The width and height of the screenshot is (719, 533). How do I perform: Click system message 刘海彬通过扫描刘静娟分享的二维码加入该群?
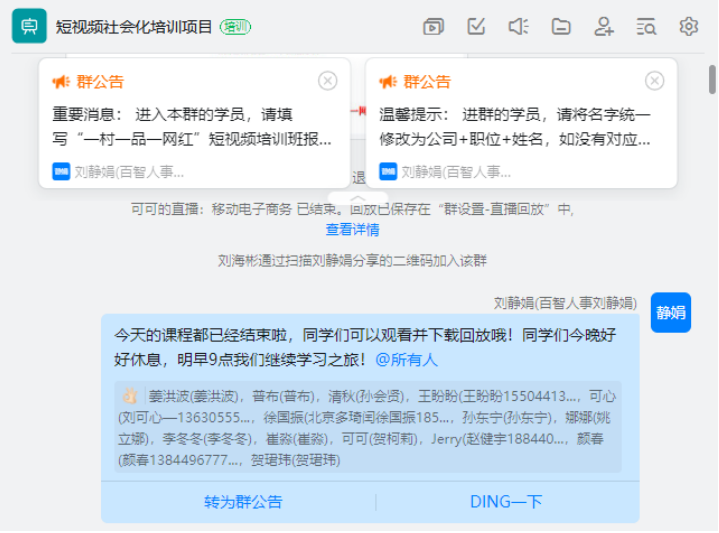tap(352, 261)
